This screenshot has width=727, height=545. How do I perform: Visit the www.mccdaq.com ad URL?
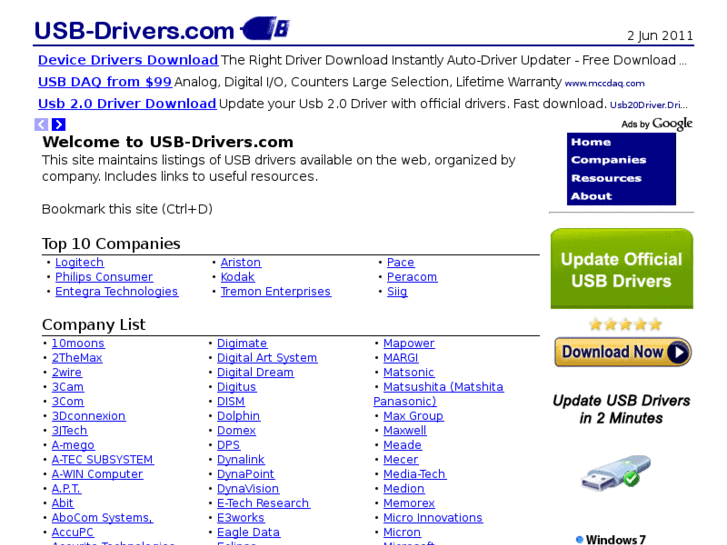604,83
